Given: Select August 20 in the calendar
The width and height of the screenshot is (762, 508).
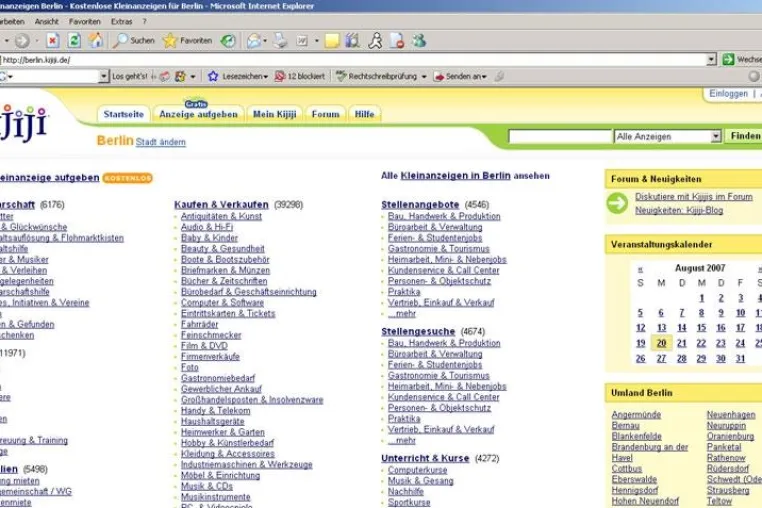Looking at the screenshot, I should (x=661, y=343).
